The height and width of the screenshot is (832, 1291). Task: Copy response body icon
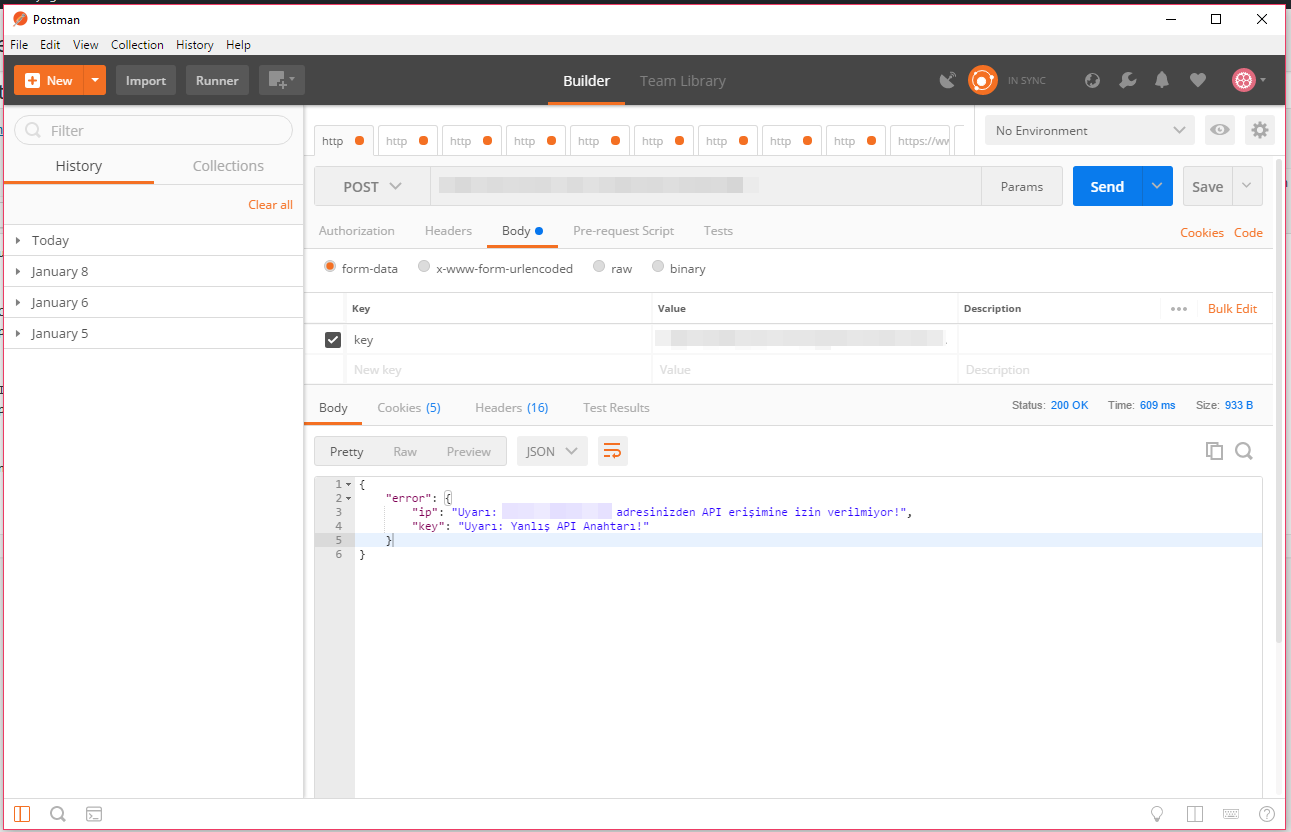(x=1214, y=451)
